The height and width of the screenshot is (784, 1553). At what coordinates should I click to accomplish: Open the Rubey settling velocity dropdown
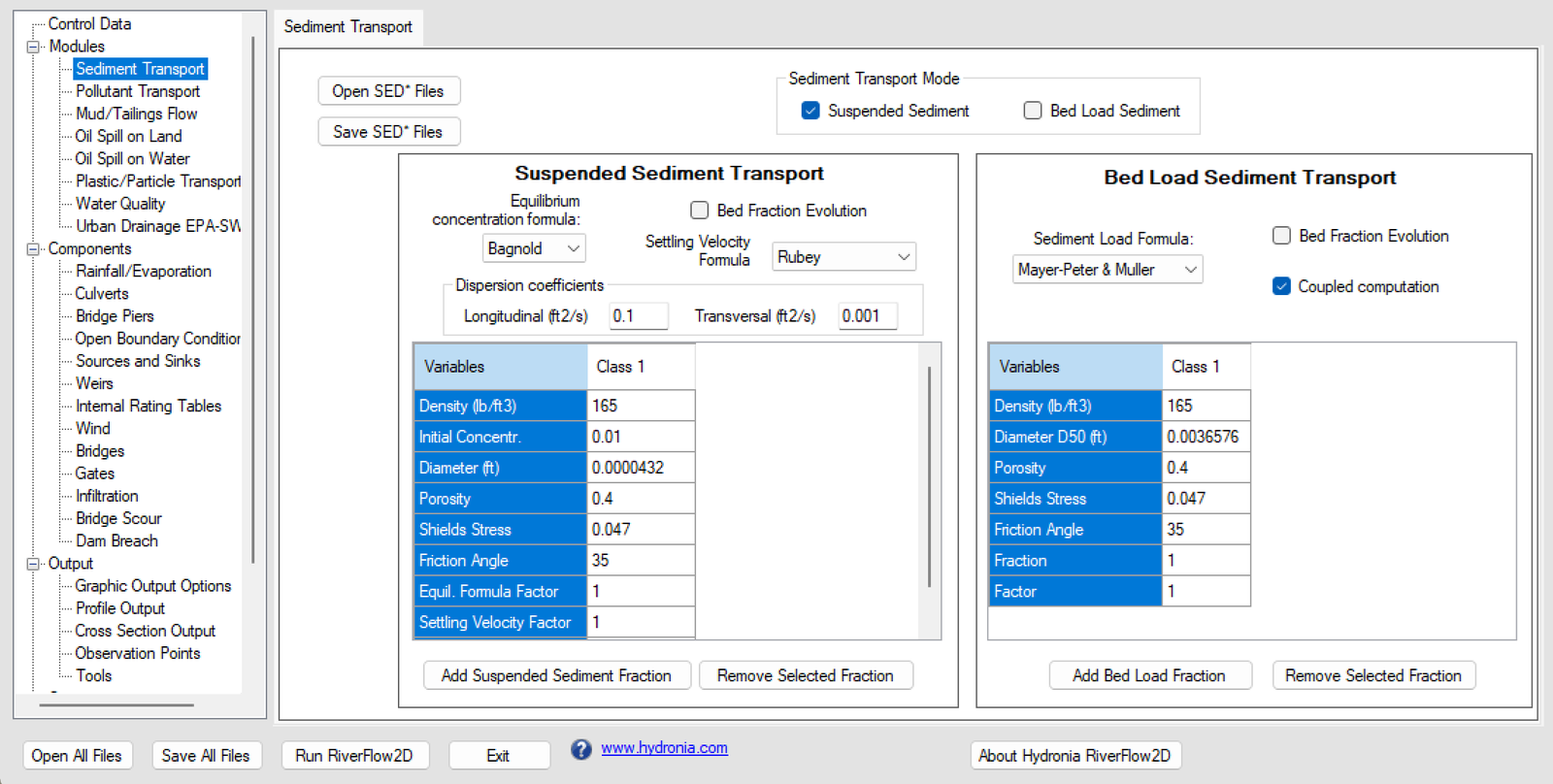pos(843,257)
